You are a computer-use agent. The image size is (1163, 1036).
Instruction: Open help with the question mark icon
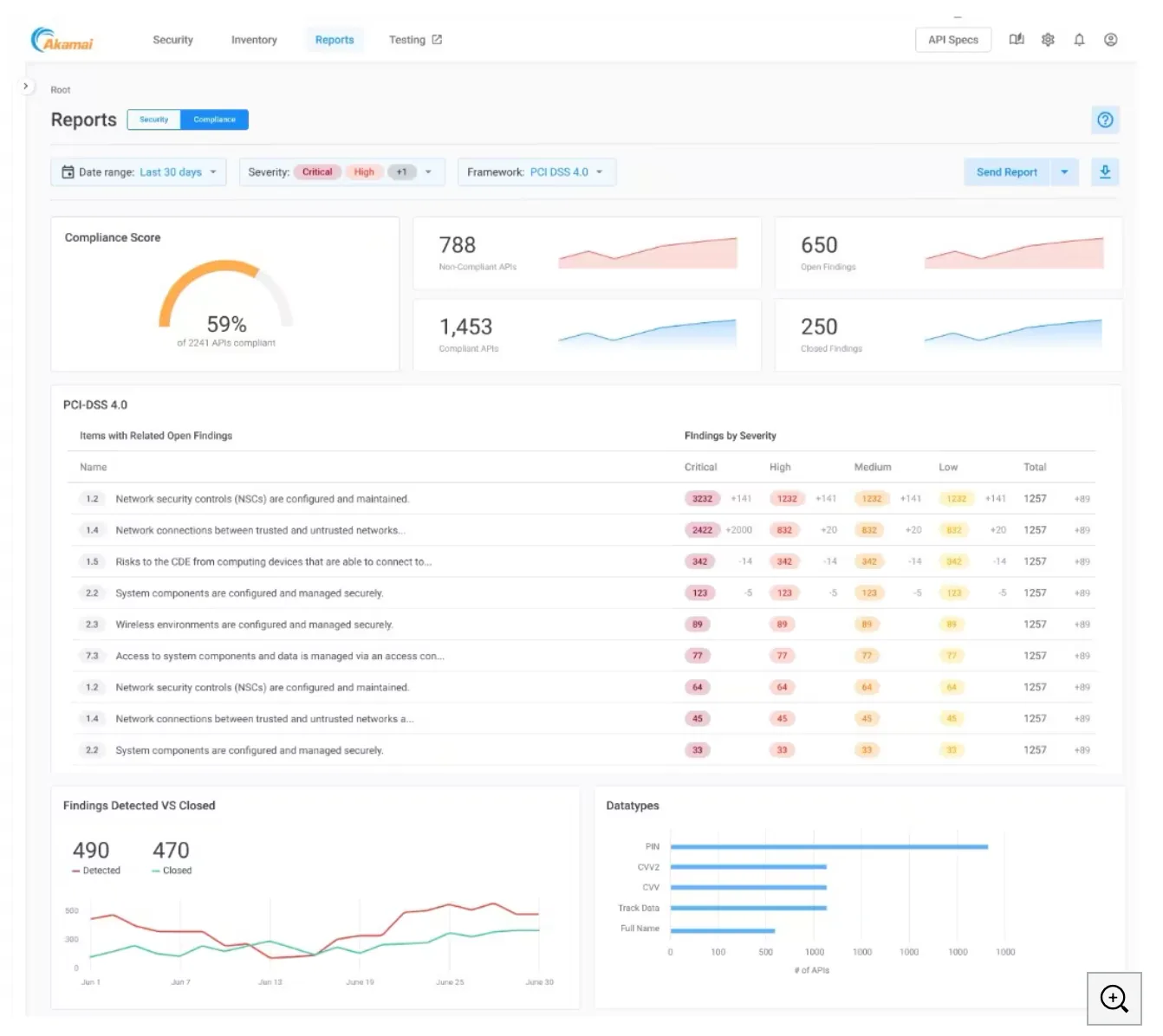point(1105,120)
